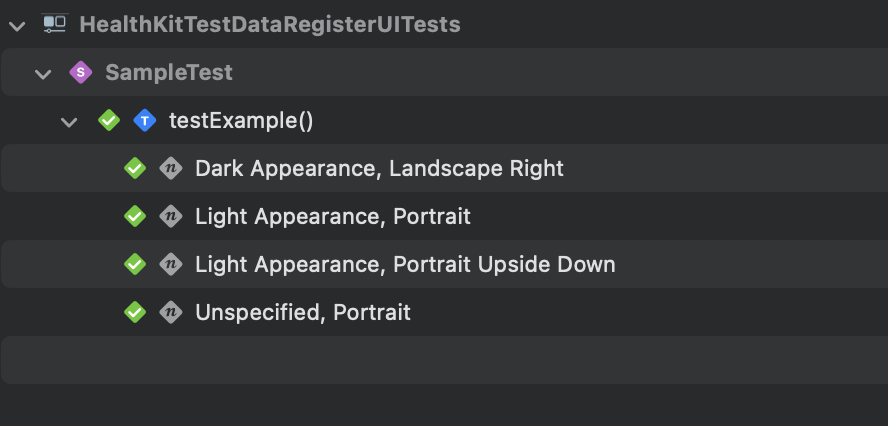This screenshot has width=888, height=426.
Task: Select Dark Appearance, Landscape Right result
Action: click(x=379, y=168)
